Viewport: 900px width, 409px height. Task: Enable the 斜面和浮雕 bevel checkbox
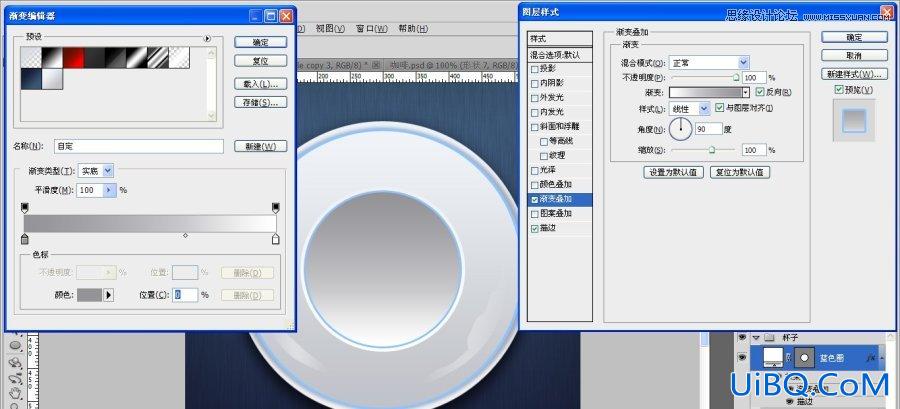(535, 127)
